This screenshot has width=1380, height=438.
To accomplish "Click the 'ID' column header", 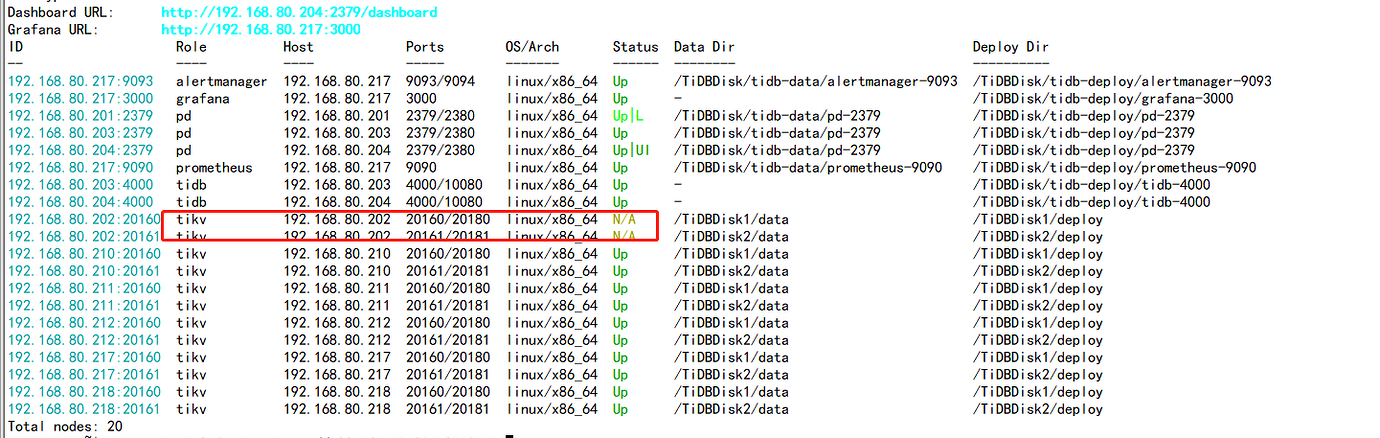I will coord(16,47).
